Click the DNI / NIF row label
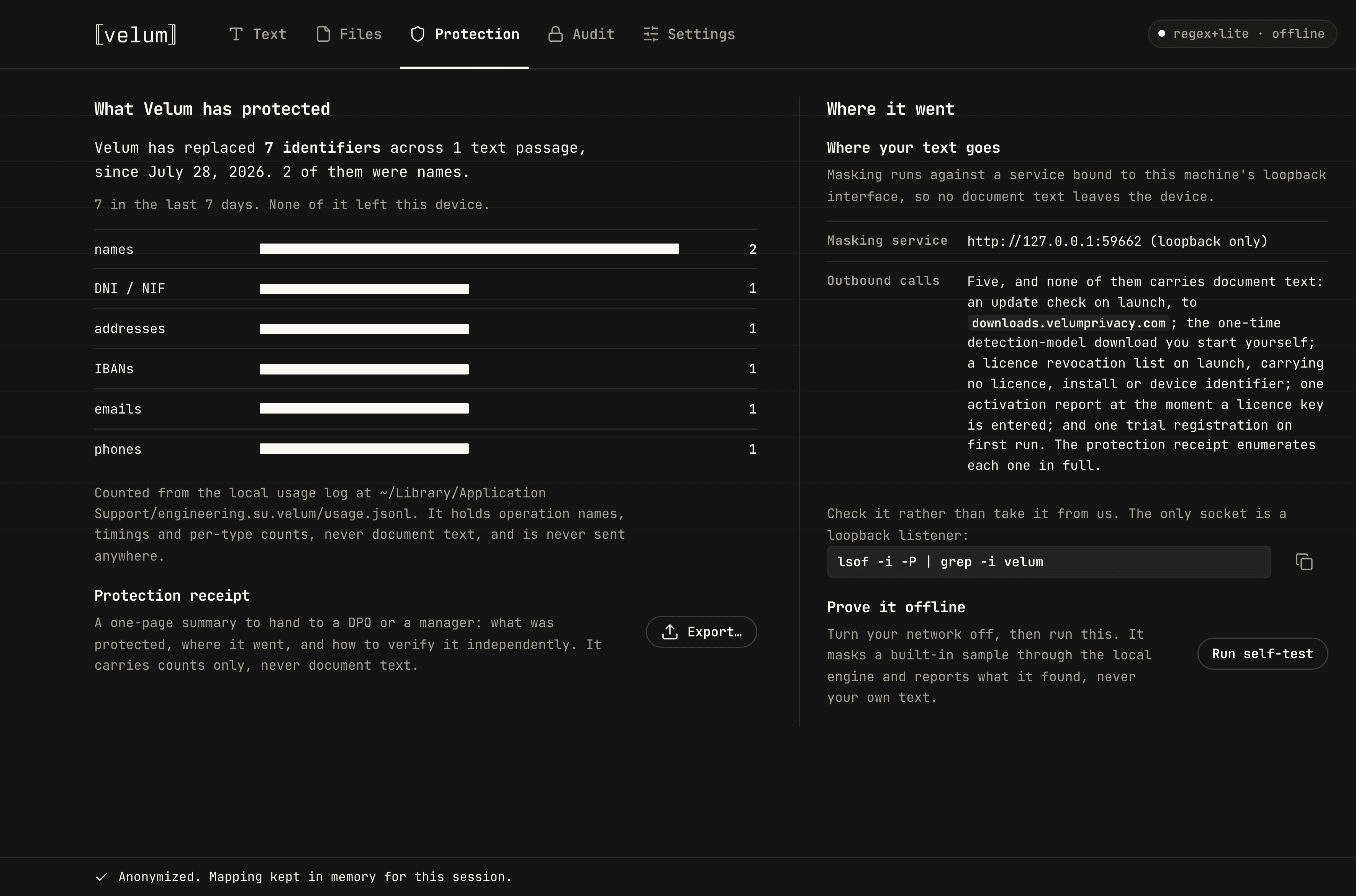The image size is (1356, 896). click(130, 289)
